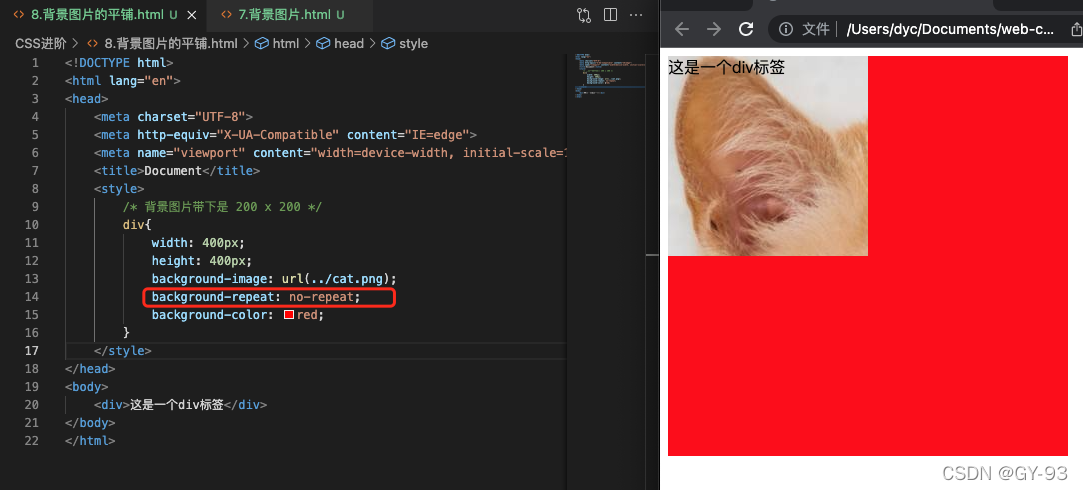Click CSS进阶 folder in the breadcrumb
The height and width of the screenshot is (490, 1083).
click(x=41, y=44)
